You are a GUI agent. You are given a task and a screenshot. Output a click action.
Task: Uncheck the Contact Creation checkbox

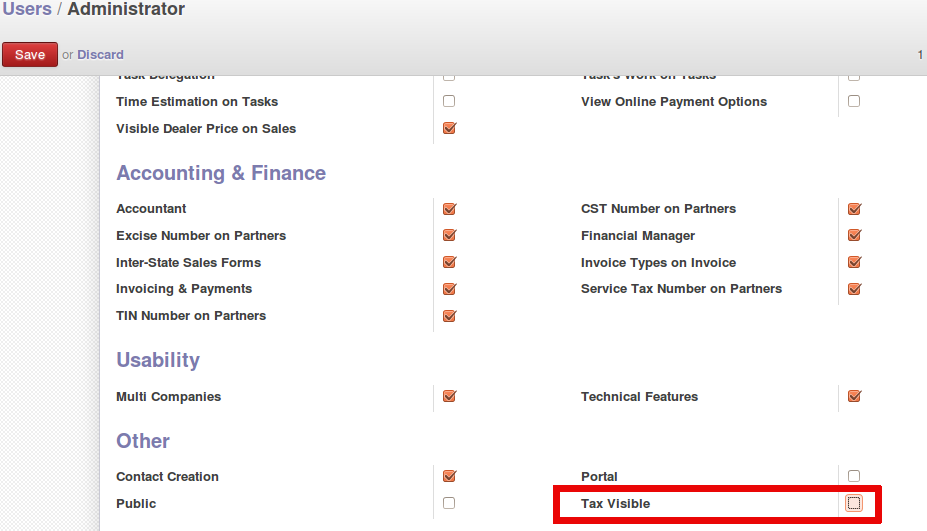click(449, 477)
